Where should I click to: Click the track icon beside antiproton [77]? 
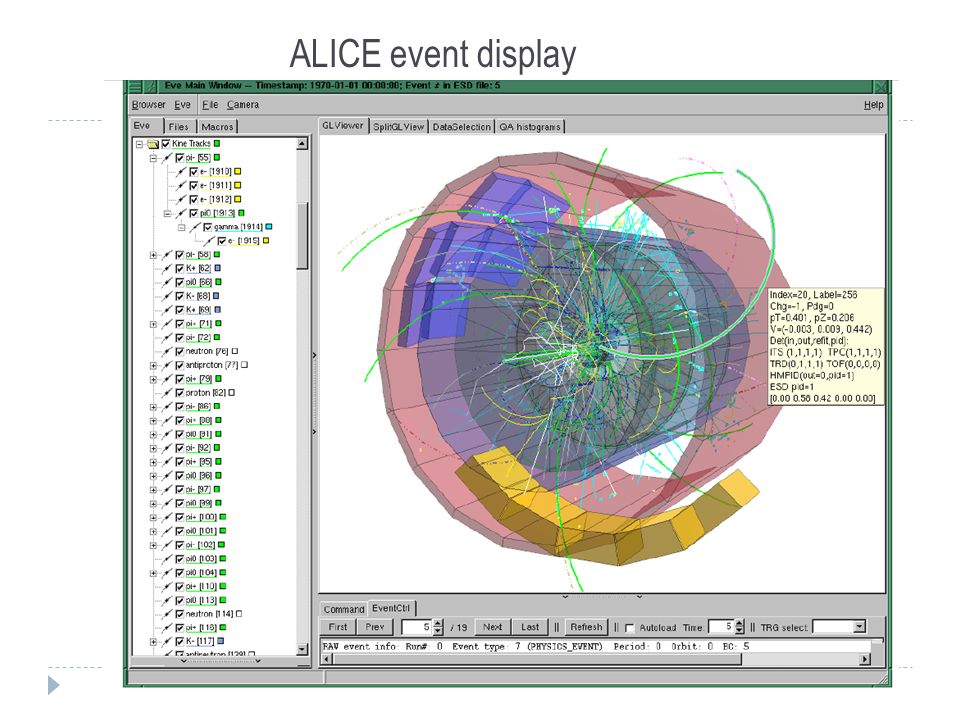(x=167, y=366)
